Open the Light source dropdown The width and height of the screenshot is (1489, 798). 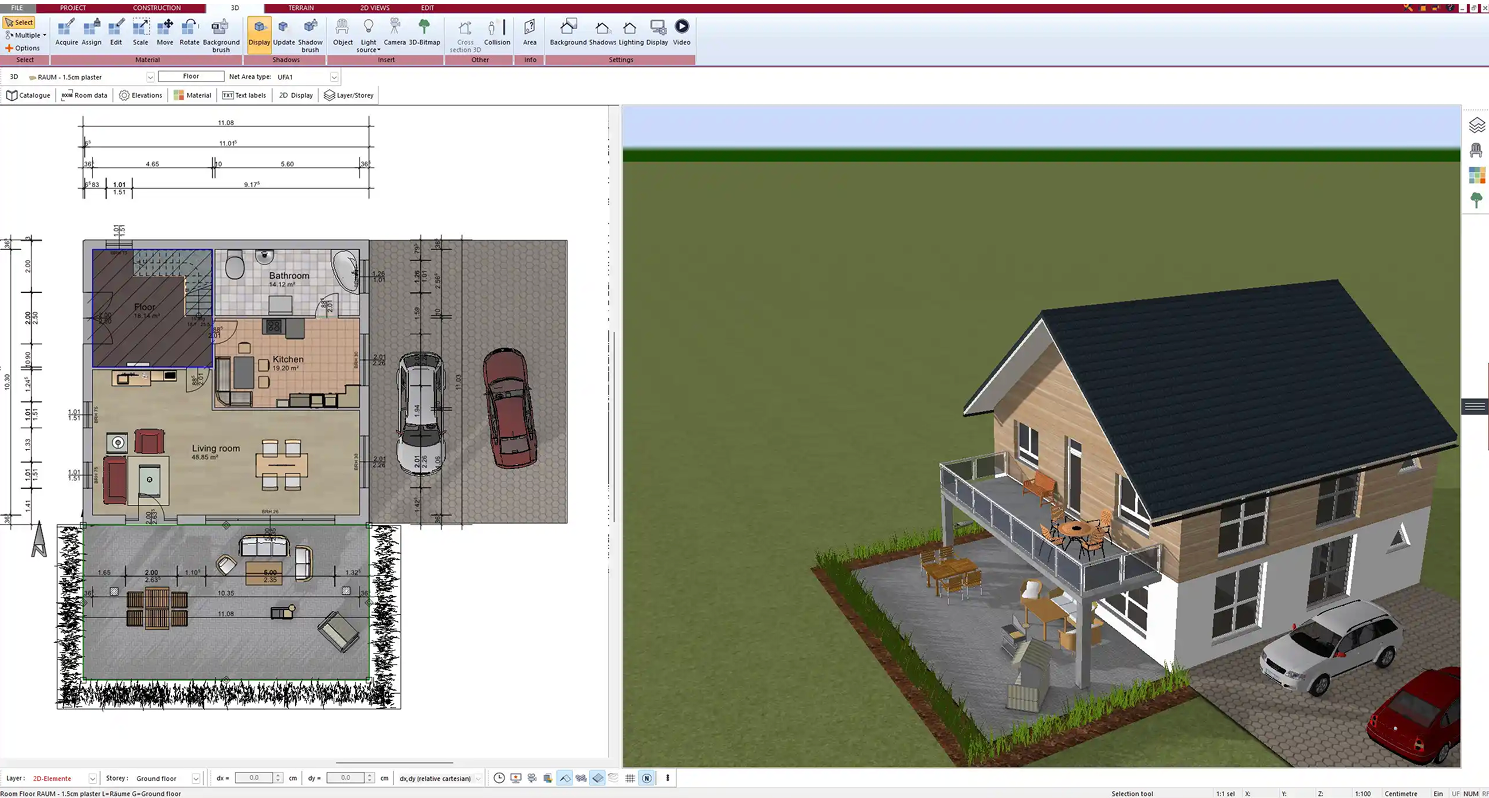[x=368, y=35]
